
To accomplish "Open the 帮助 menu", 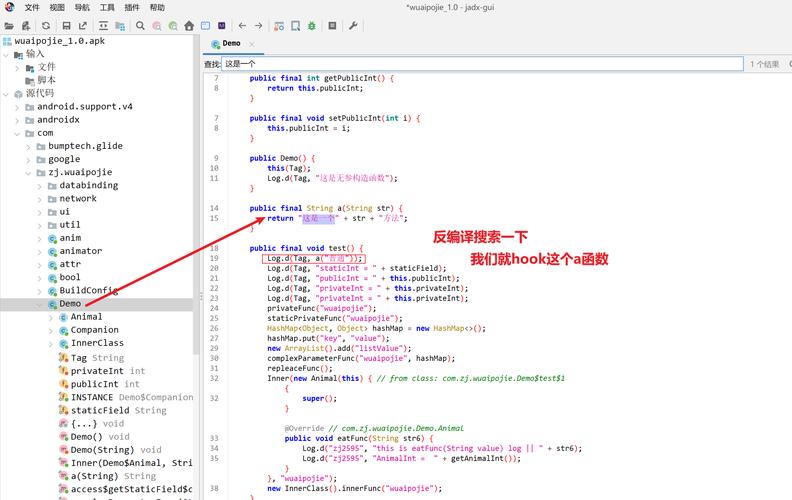I will [x=157, y=8].
